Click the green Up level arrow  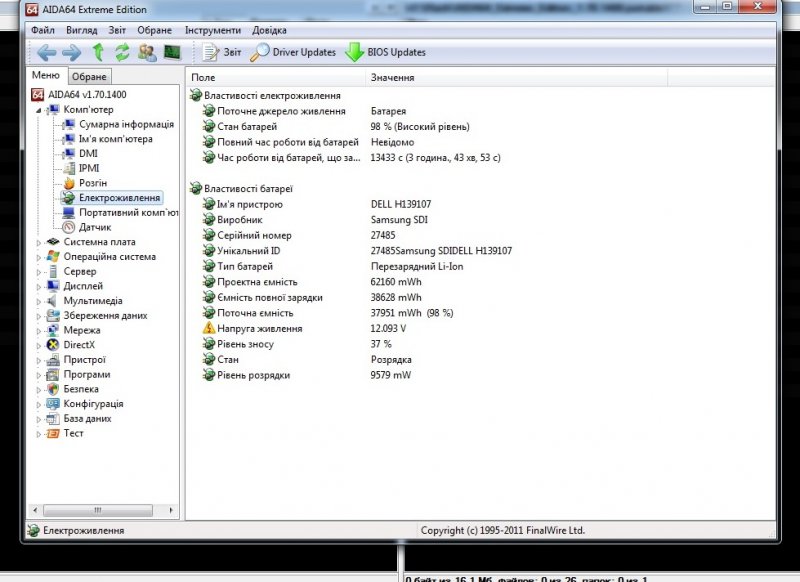click(98, 52)
